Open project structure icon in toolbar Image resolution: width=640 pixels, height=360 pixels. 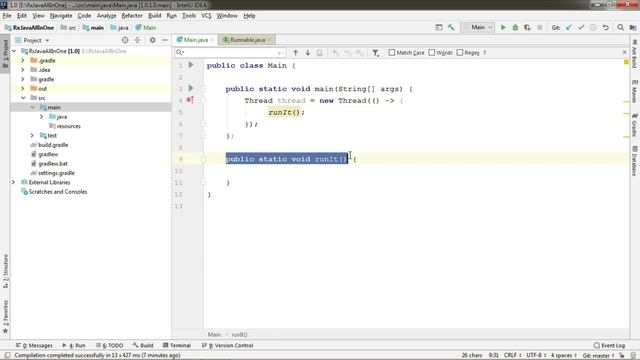tap(633, 27)
